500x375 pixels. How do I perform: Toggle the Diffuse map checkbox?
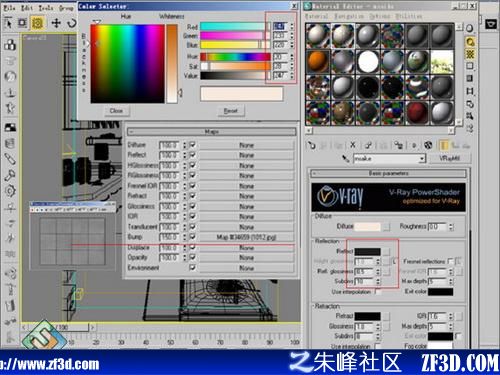click(x=192, y=145)
